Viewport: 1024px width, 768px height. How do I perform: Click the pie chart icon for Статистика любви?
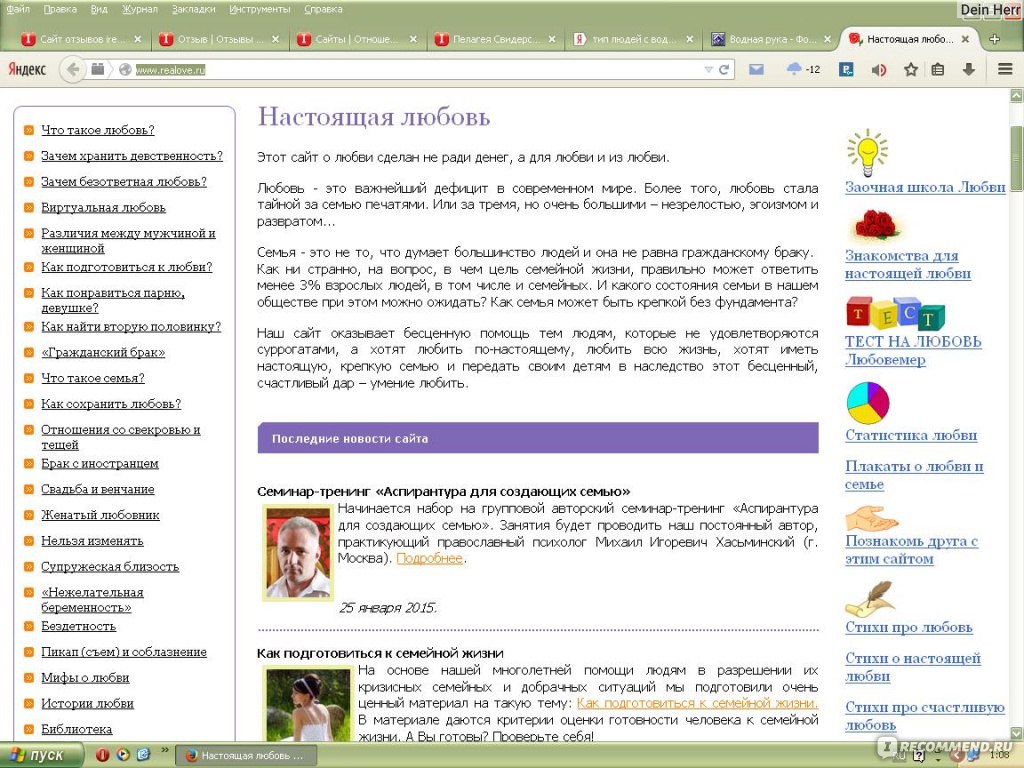point(867,403)
